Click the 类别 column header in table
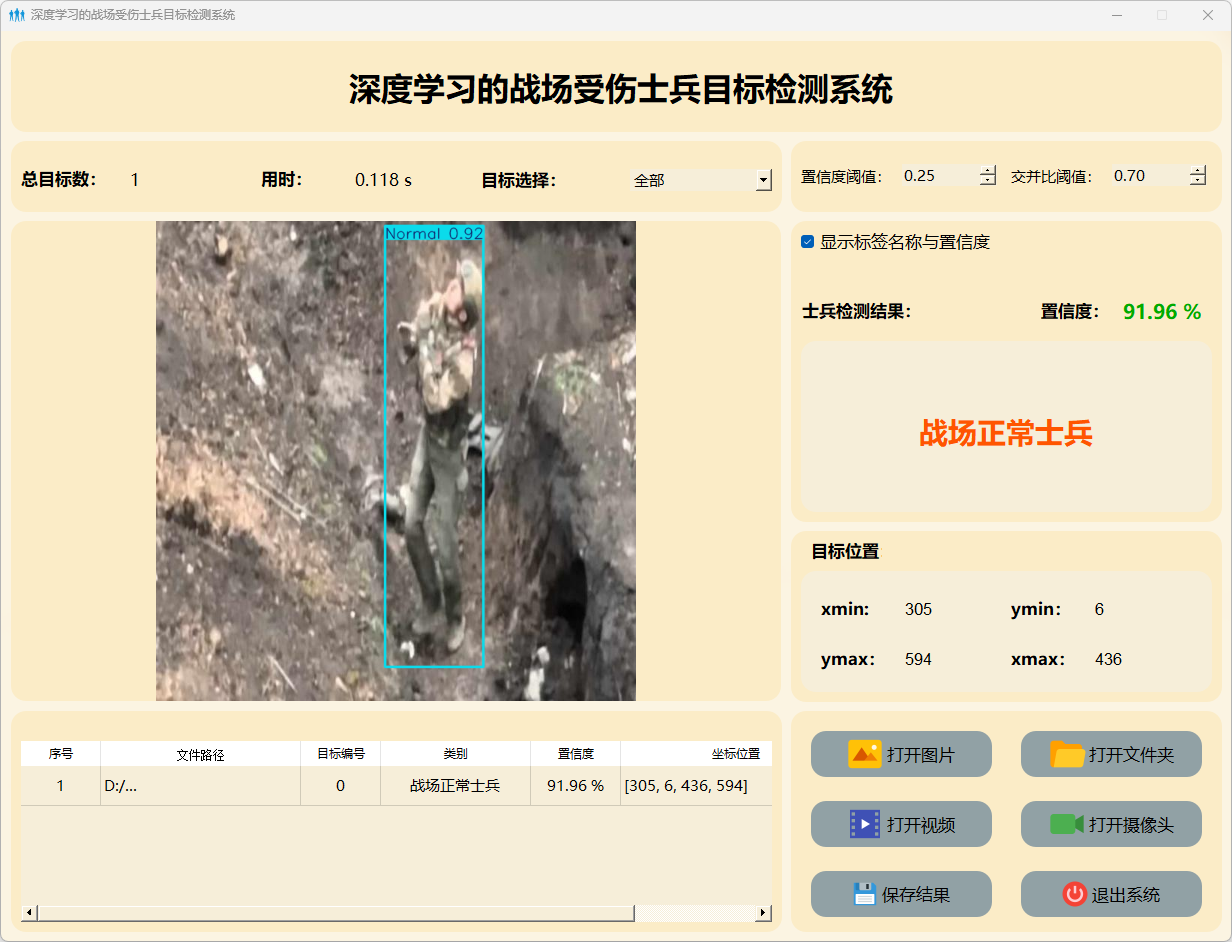 (455, 754)
